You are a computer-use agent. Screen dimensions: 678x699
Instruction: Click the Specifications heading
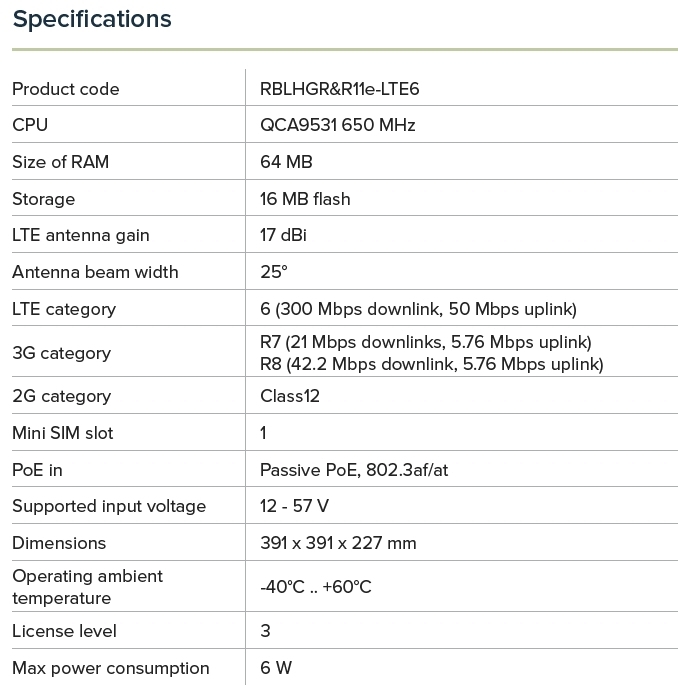pyautogui.click(x=92, y=19)
